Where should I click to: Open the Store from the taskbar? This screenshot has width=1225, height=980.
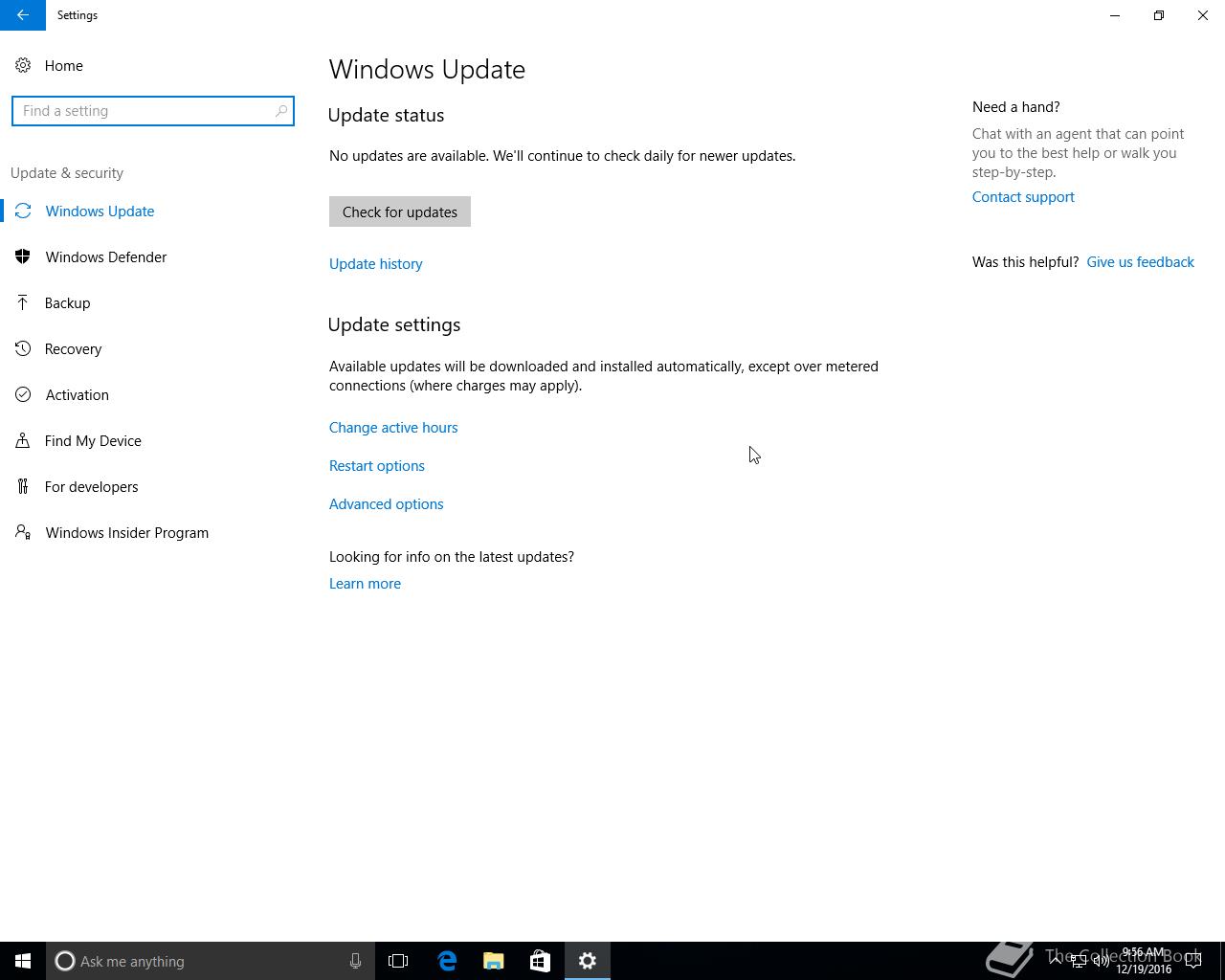click(540, 961)
